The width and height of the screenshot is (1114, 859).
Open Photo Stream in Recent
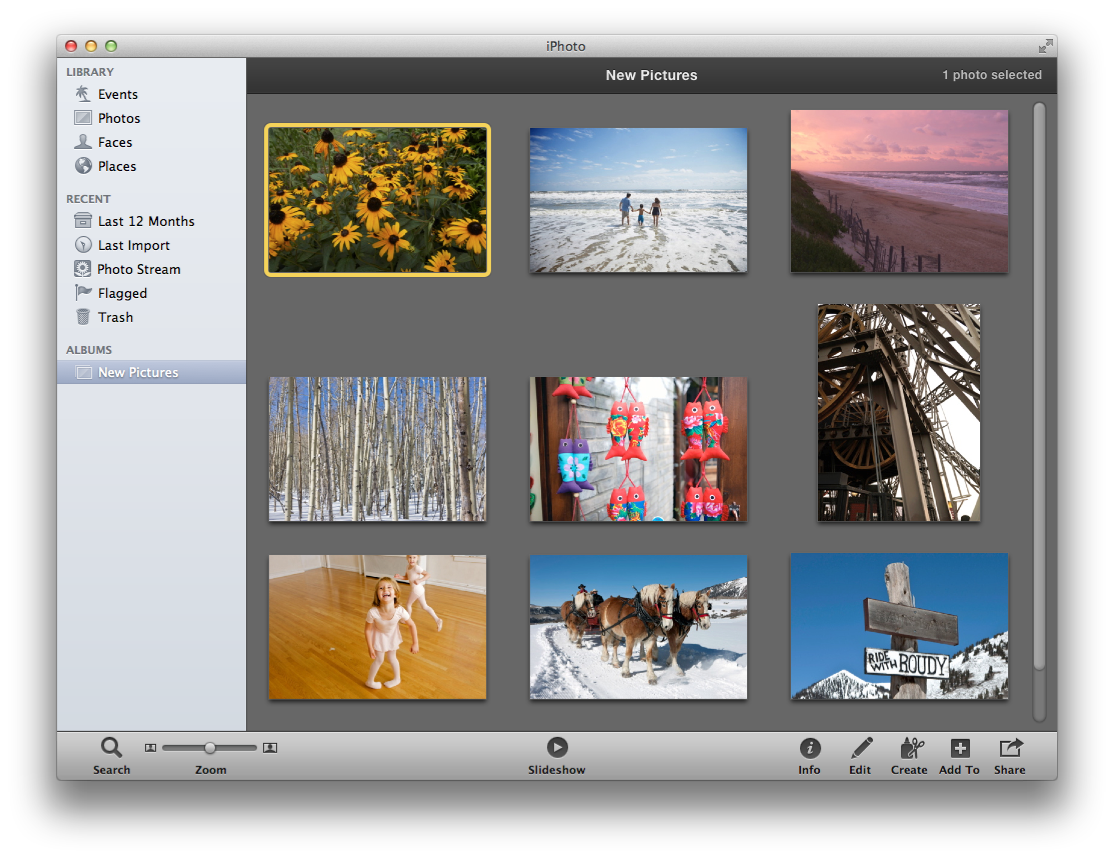click(138, 269)
